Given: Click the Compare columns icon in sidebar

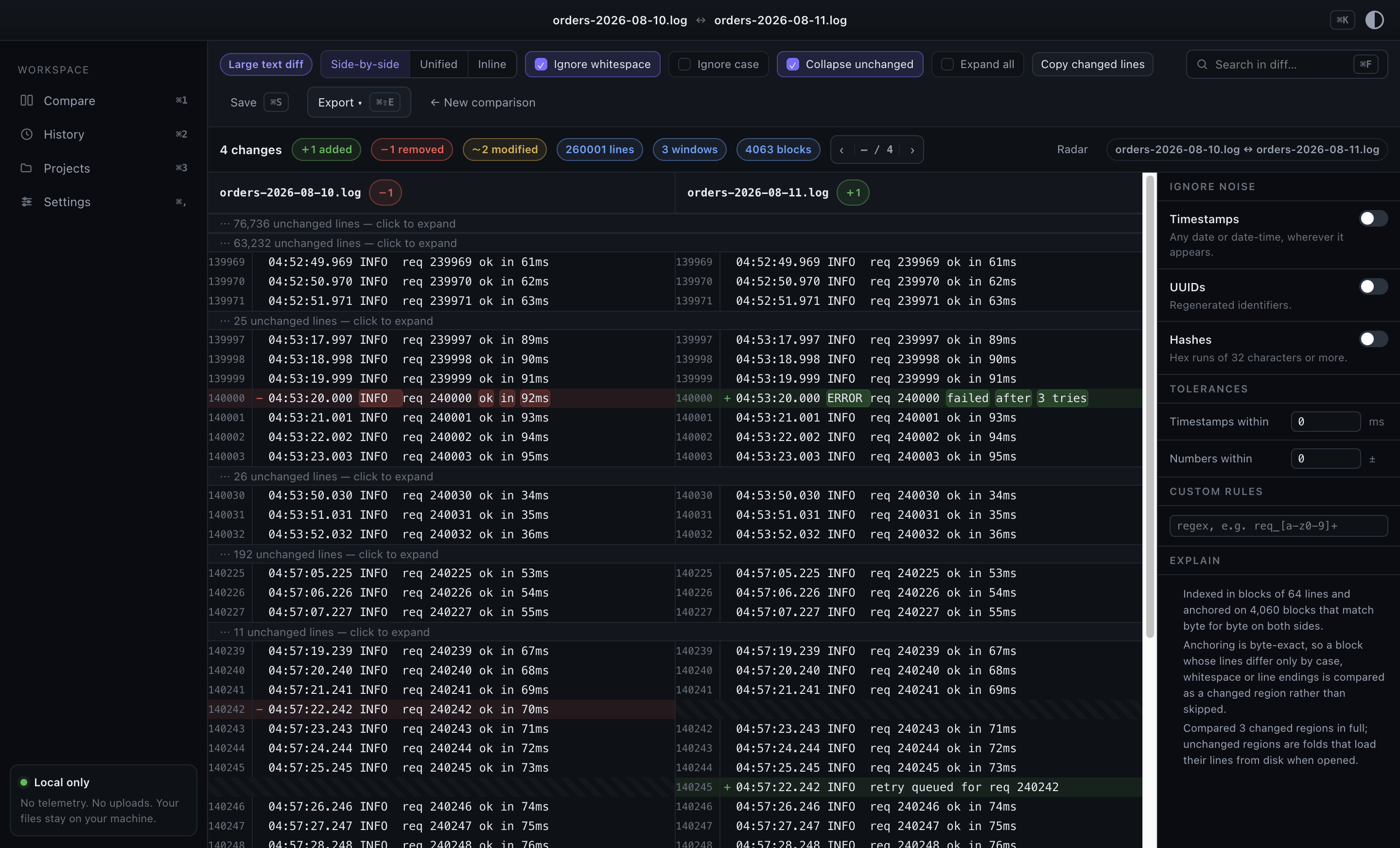Looking at the screenshot, I should [x=27, y=101].
